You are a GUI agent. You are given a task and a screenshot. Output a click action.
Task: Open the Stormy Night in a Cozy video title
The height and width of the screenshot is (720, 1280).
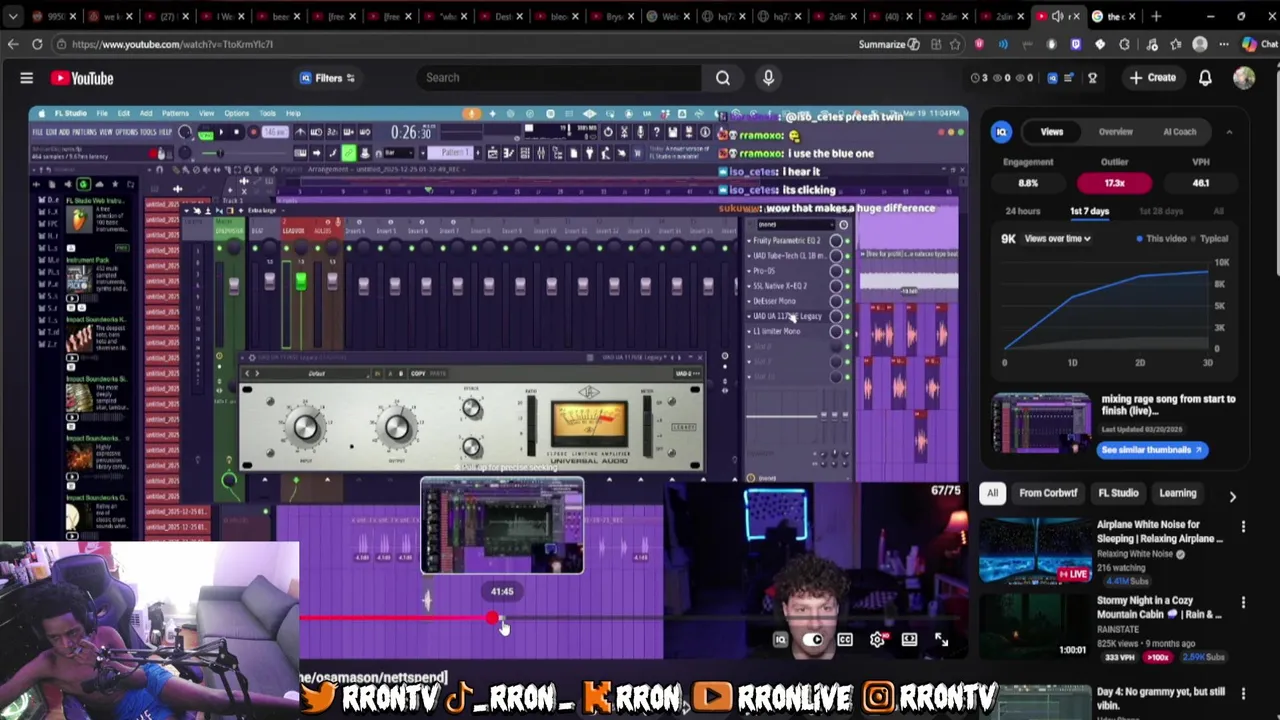point(1159,607)
